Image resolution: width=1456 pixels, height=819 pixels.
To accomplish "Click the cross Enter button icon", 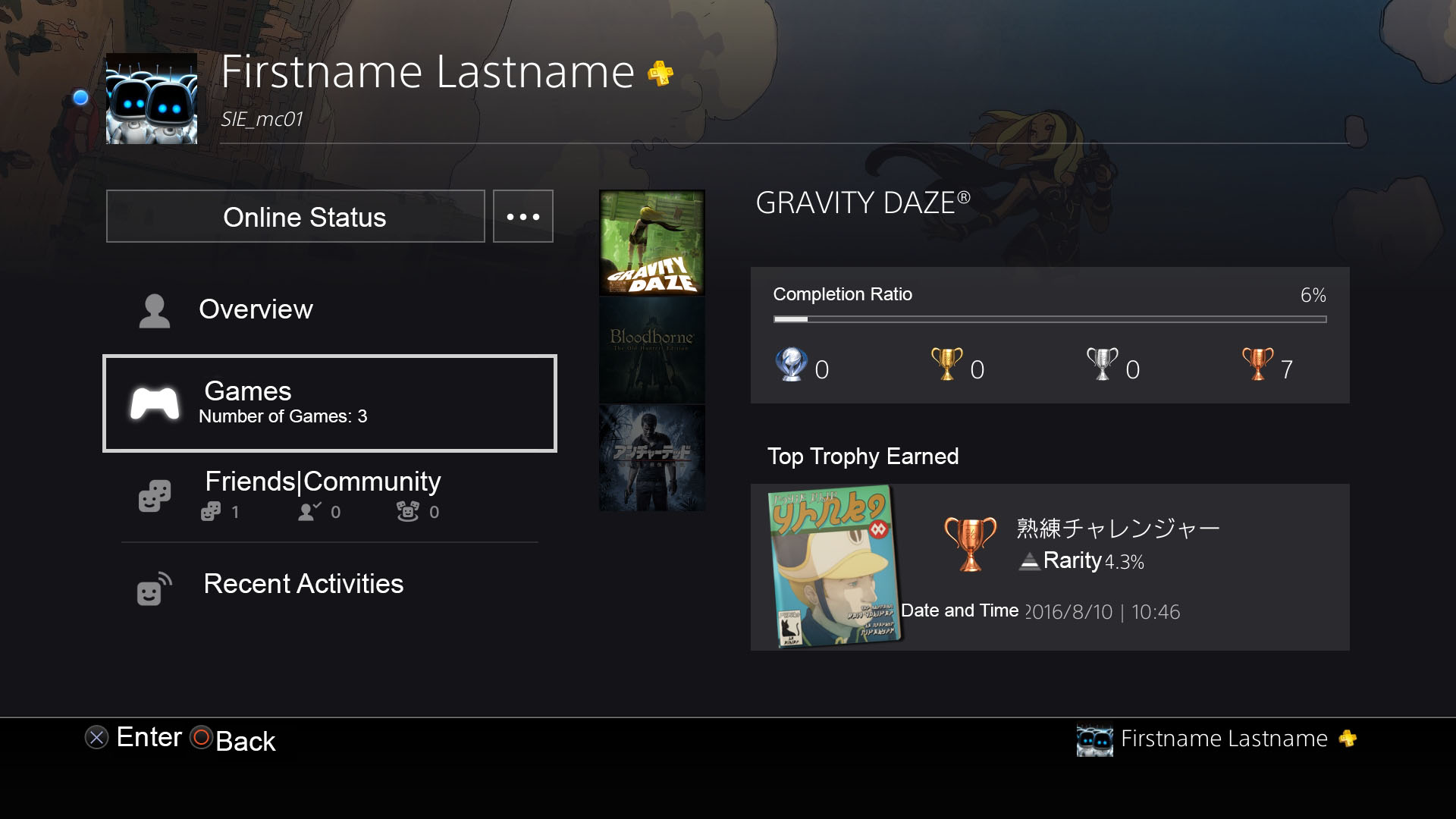I will tap(96, 737).
